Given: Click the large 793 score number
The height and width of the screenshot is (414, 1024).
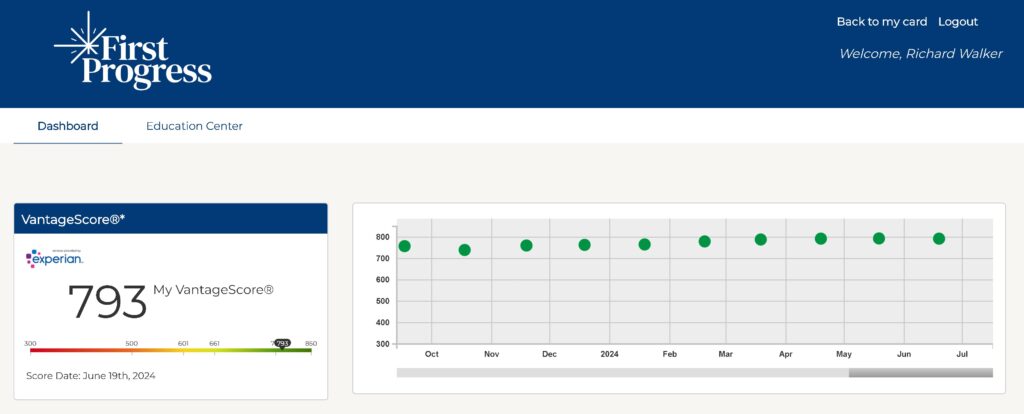Looking at the screenshot, I should pos(107,302).
